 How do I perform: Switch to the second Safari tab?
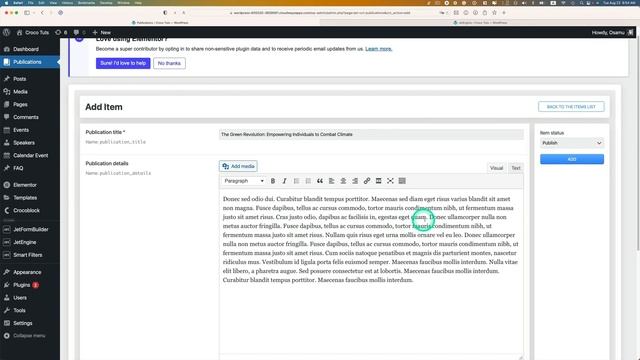tap(480, 22)
